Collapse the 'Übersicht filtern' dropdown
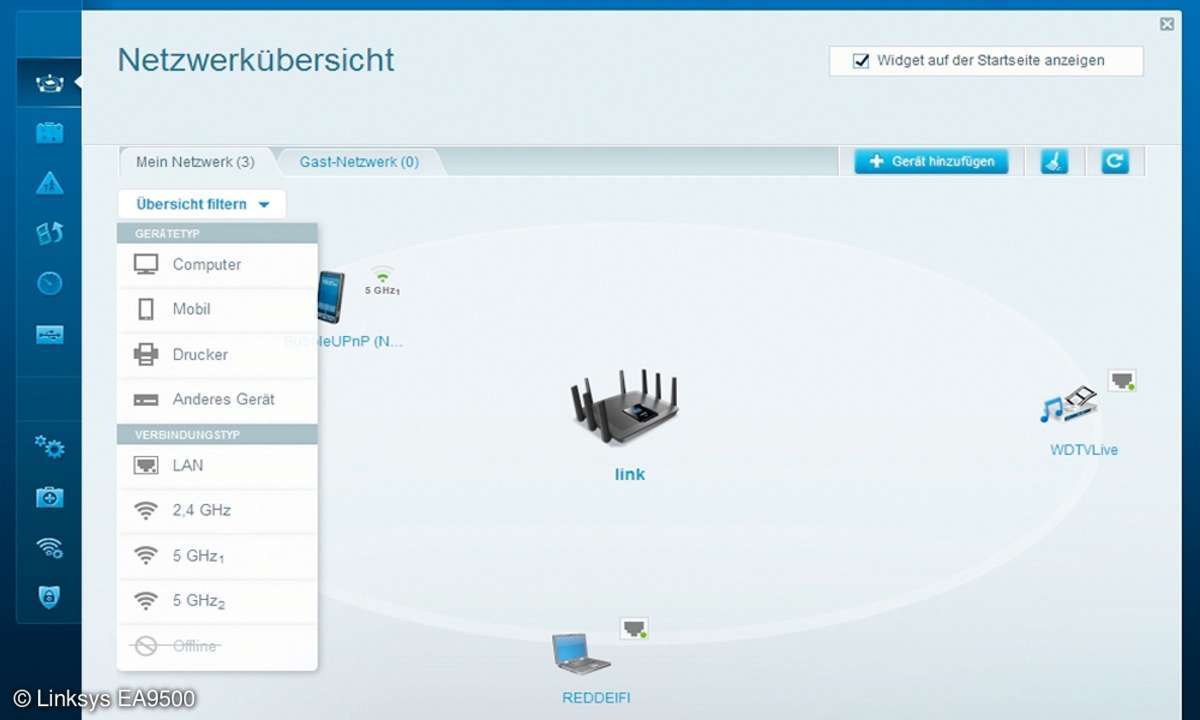The height and width of the screenshot is (720, 1200). 202,204
